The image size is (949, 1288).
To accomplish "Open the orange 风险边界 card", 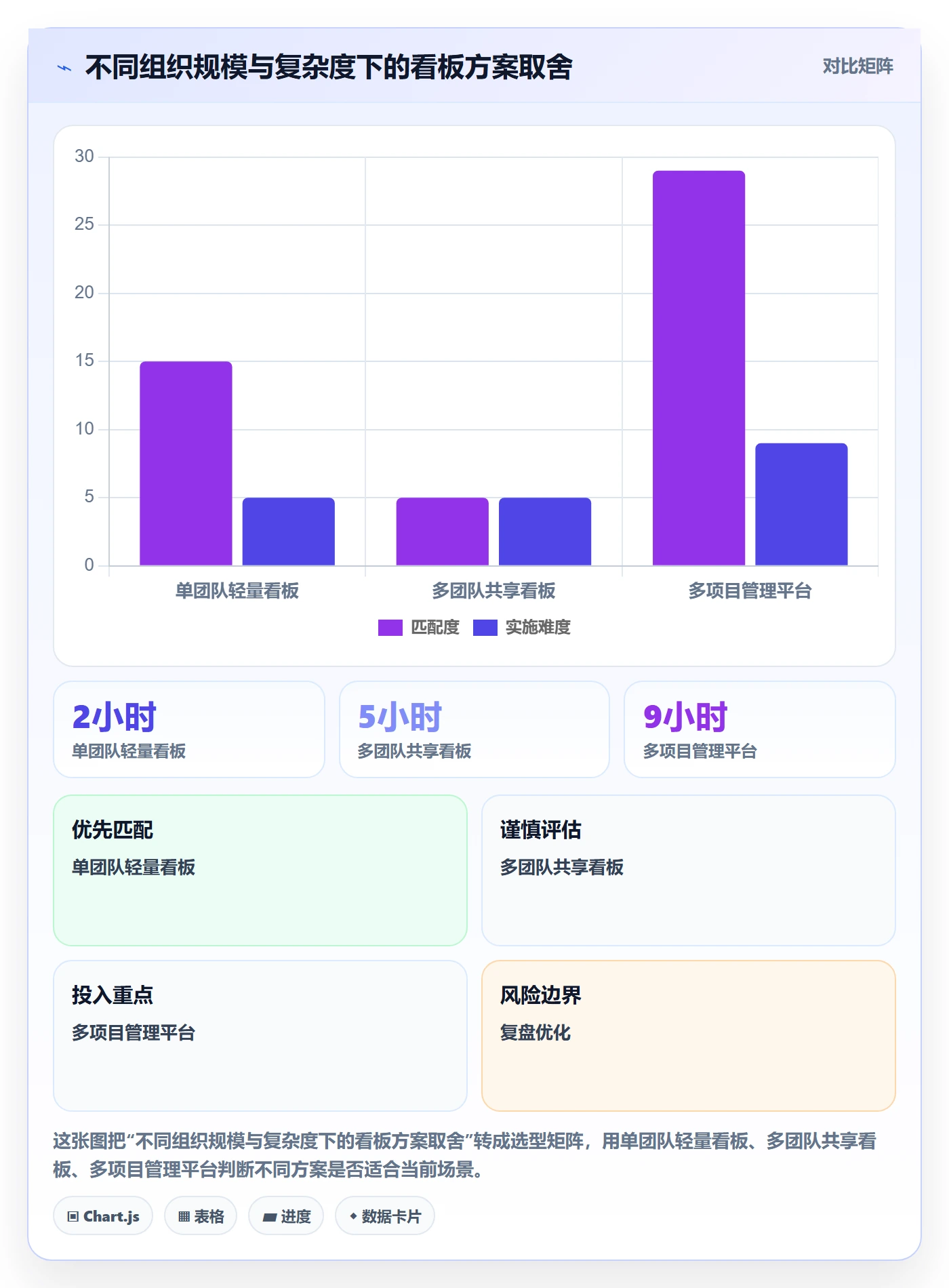I will [689, 1036].
